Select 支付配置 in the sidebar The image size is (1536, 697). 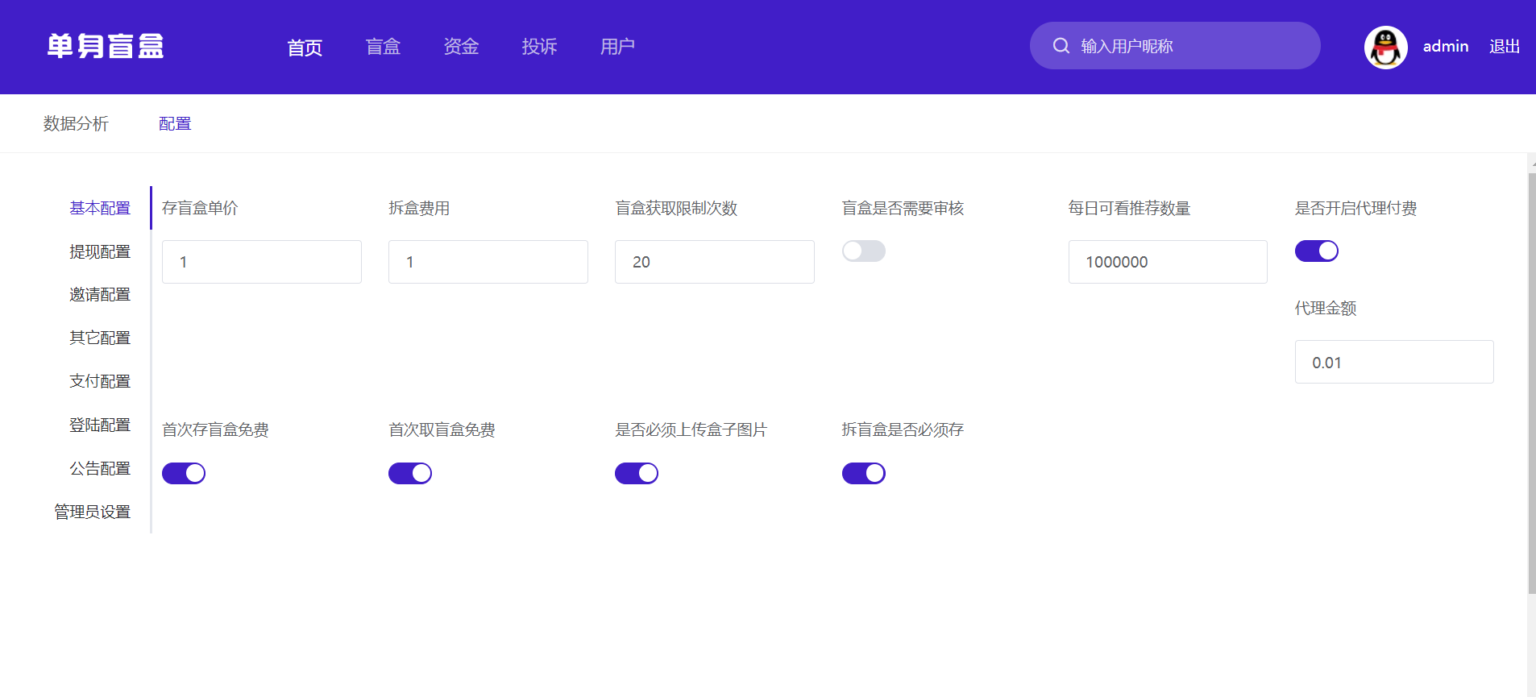click(x=100, y=381)
